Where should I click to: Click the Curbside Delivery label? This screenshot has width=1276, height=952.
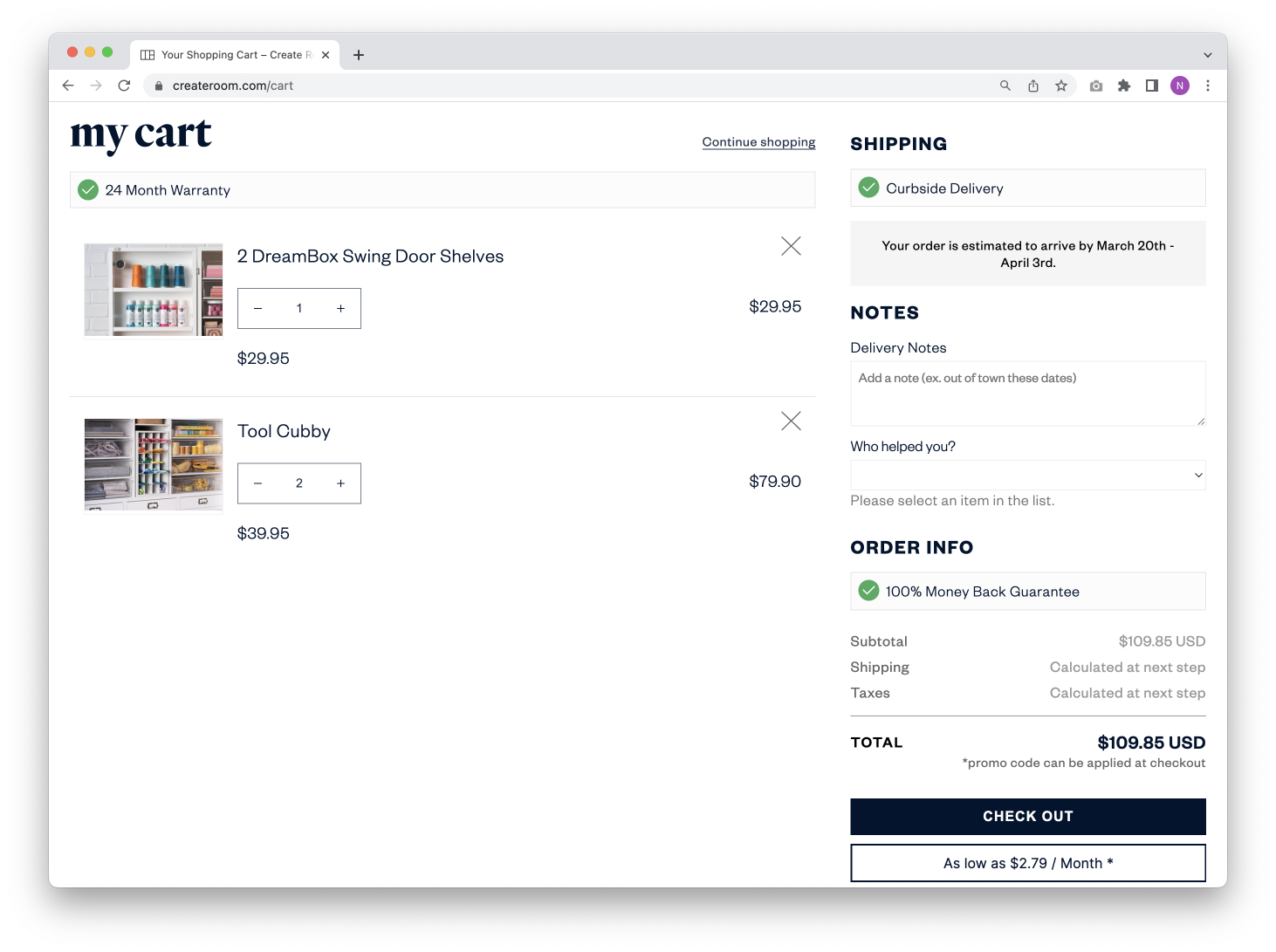click(944, 188)
